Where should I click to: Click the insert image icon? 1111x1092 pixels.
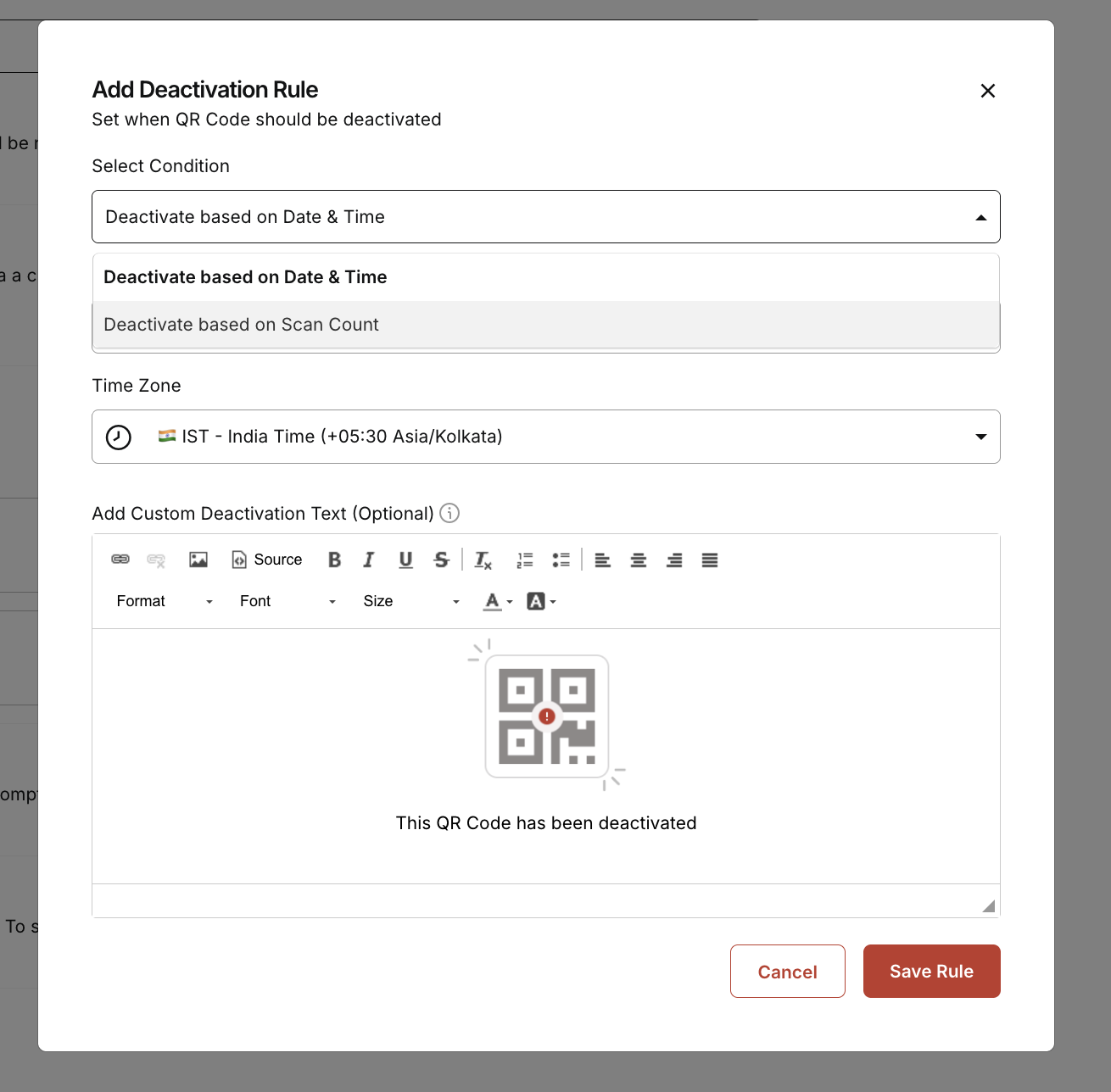click(198, 560)
